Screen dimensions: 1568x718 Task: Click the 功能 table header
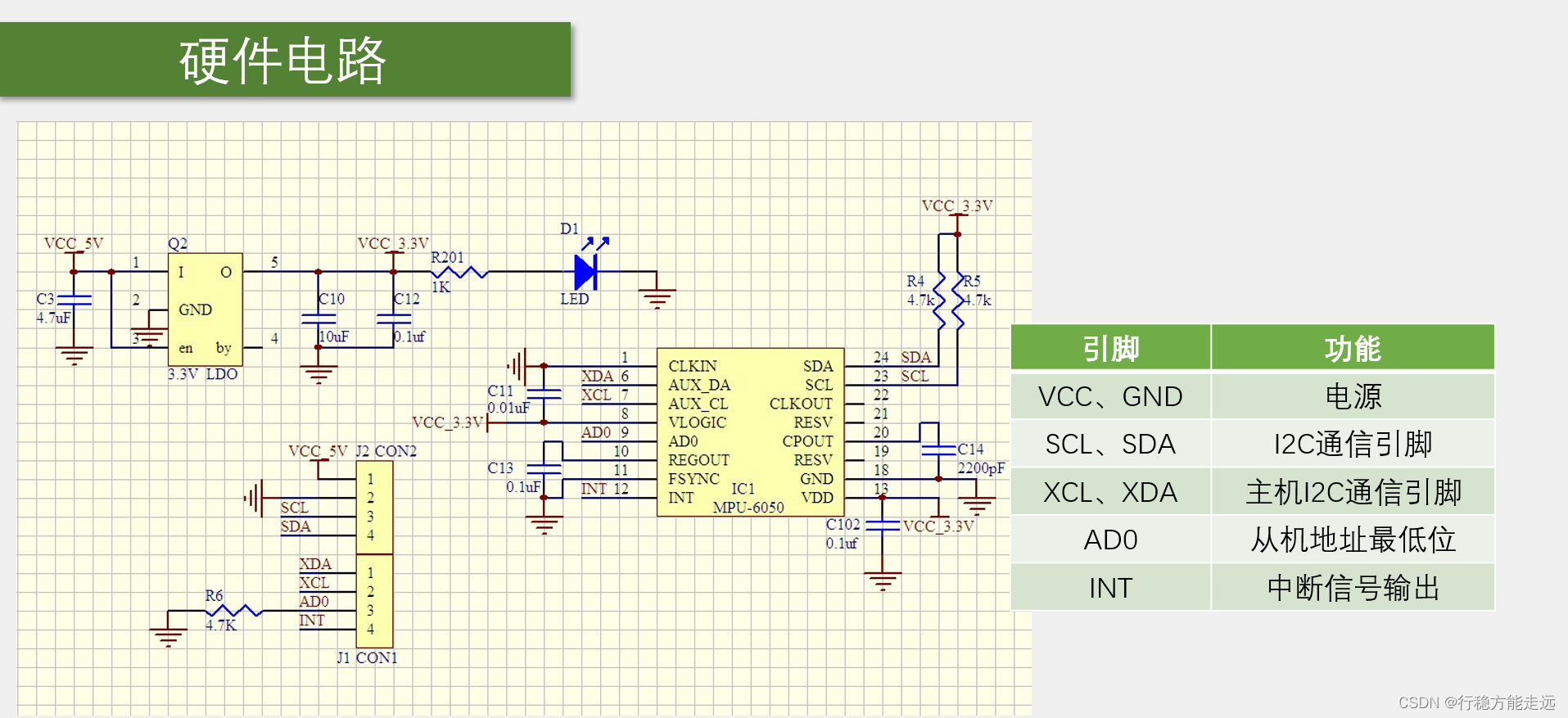point(1353,348)
